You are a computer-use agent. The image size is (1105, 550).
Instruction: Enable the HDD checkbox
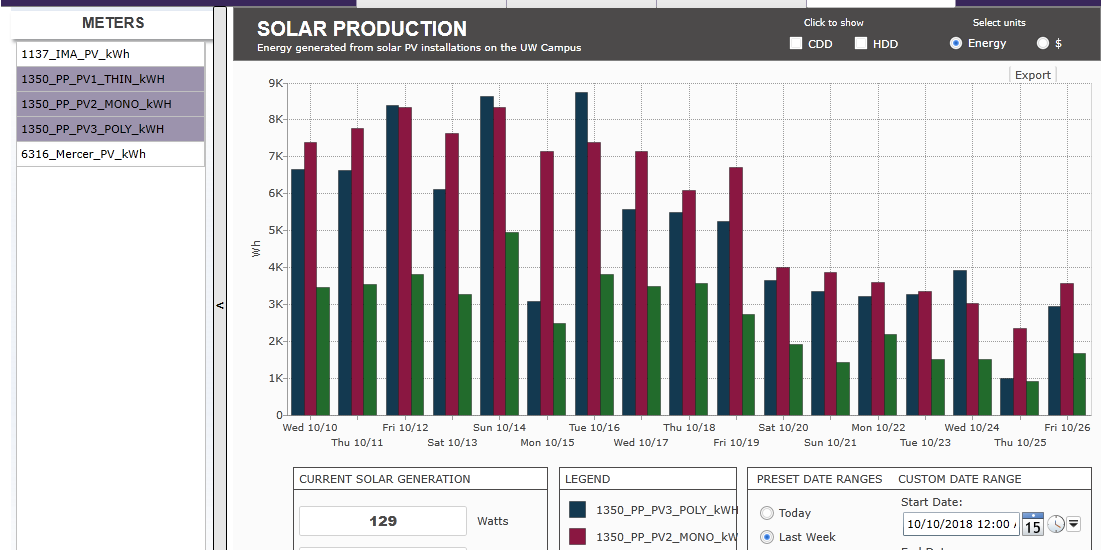(x=861, y=43)
